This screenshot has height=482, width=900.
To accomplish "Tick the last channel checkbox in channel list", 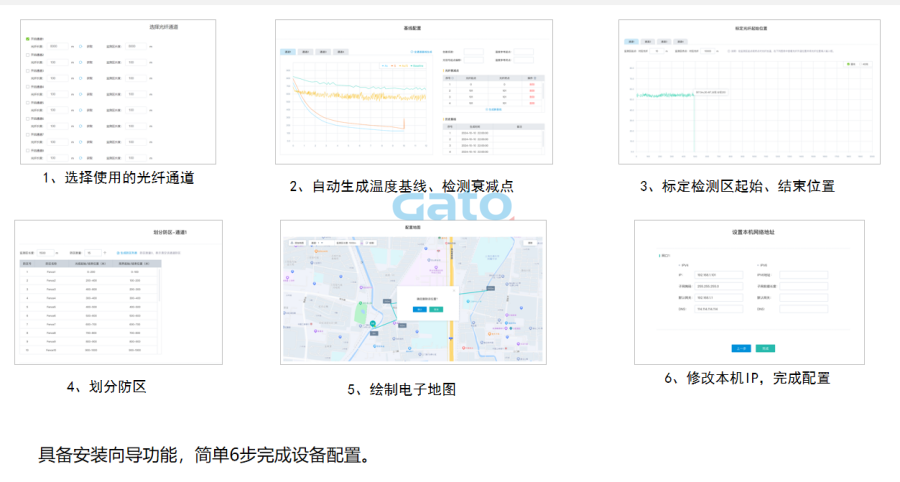I will (28, 150).
